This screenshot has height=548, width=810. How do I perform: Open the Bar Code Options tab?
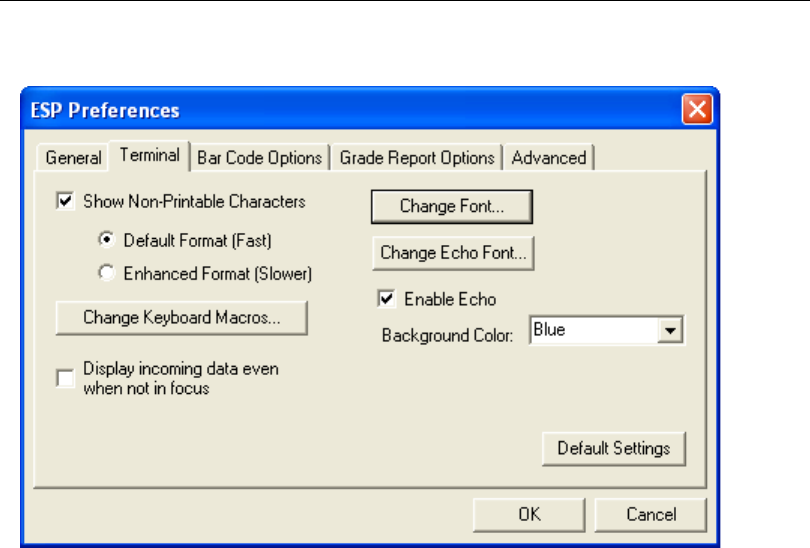click(x=260, y=158)
